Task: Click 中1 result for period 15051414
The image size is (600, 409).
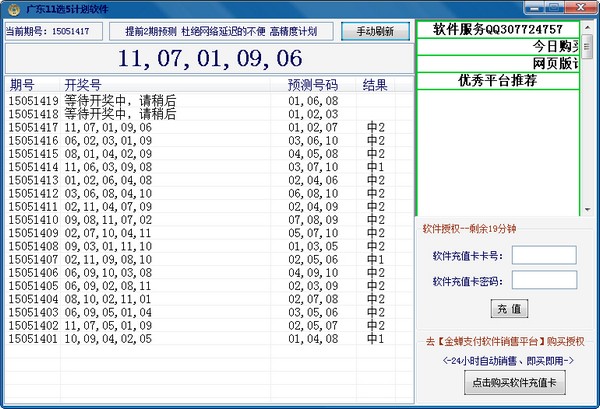Action: pos(375,167)
